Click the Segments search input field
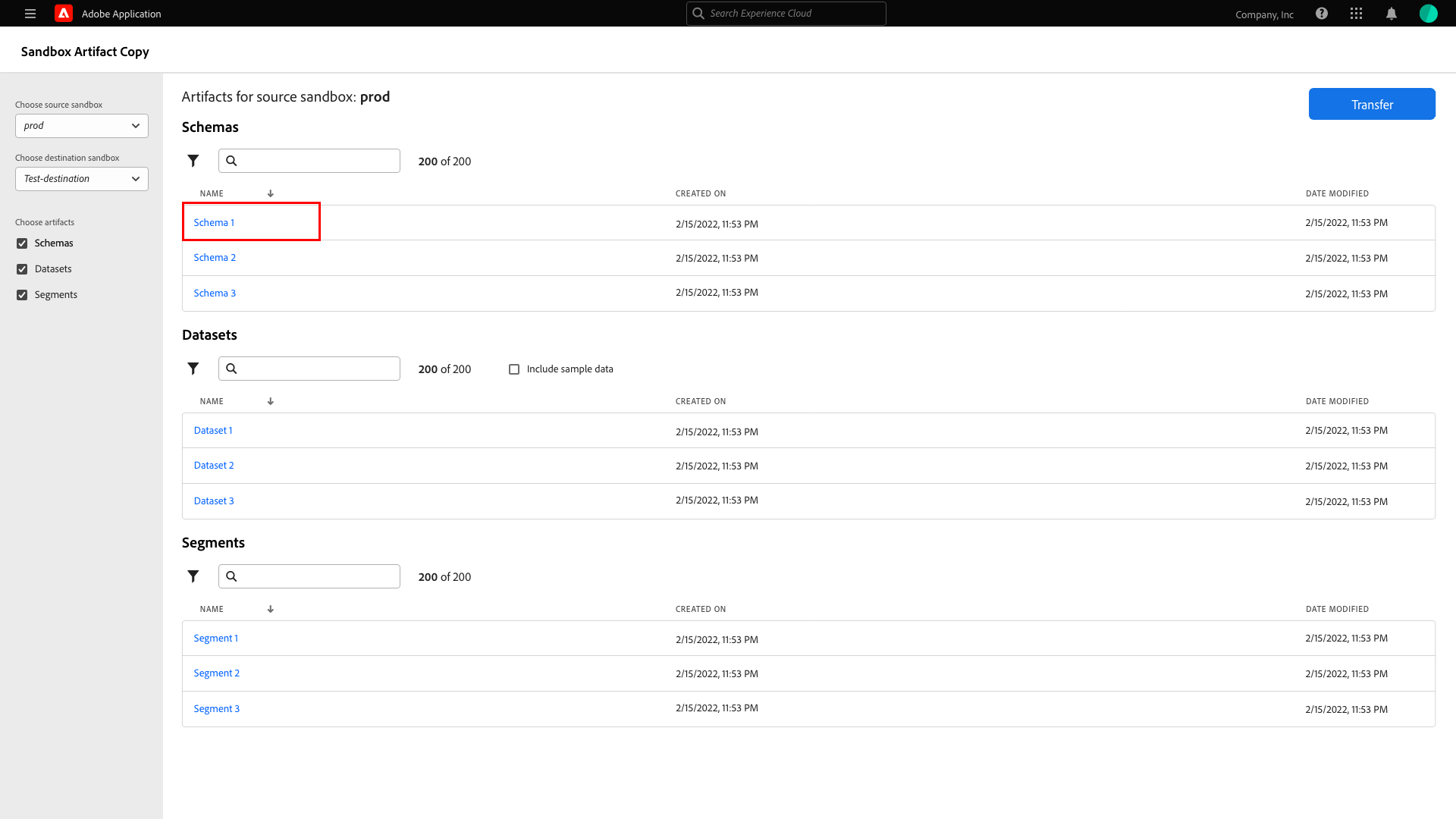This screenshot has width=1456, height=819. tap(317, 576)
